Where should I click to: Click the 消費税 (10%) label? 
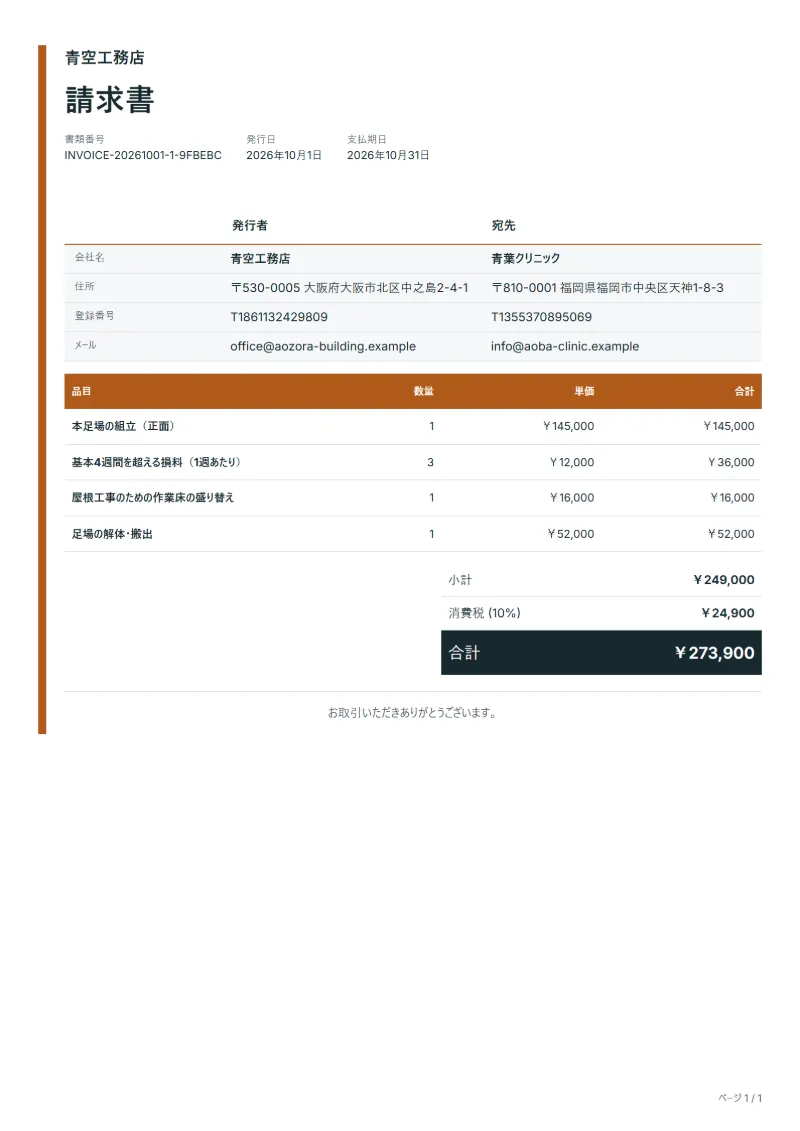pyautogui.click(x=485, y=613)
